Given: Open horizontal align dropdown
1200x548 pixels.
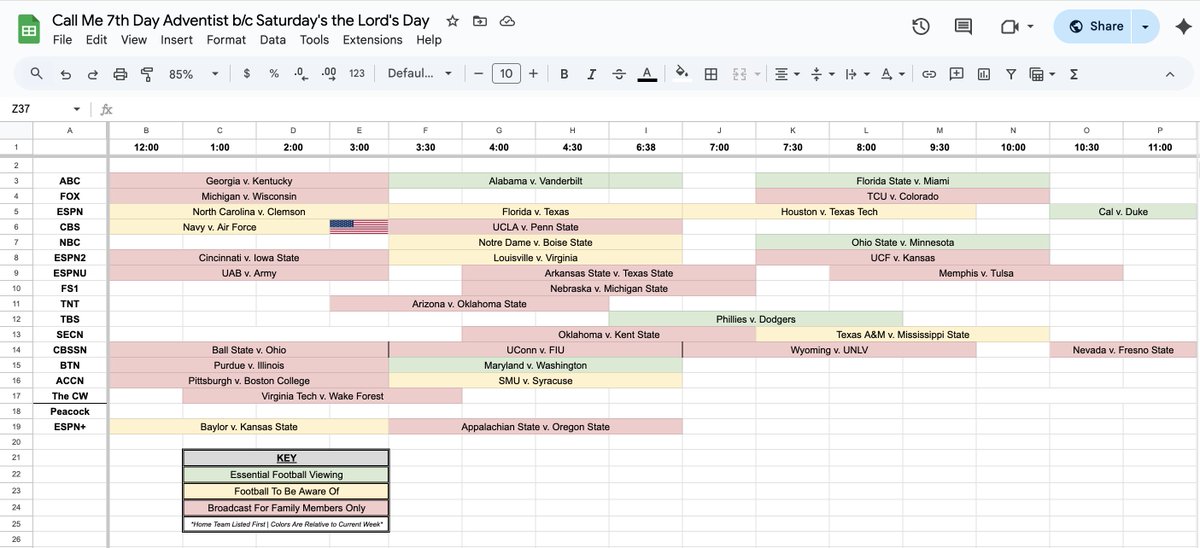Looking at the screenshot, I should pos(788,74).
